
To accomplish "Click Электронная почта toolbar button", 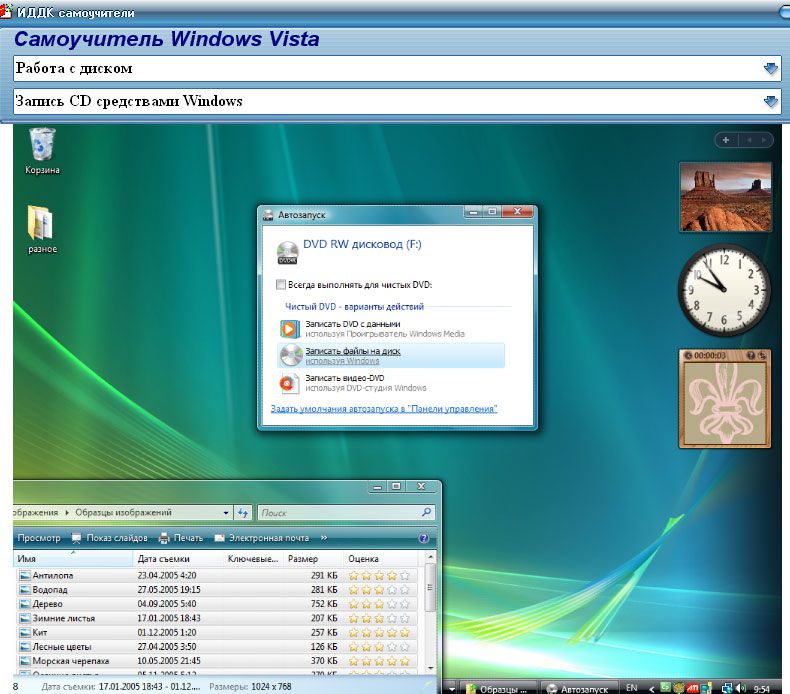I will (266, 538).
